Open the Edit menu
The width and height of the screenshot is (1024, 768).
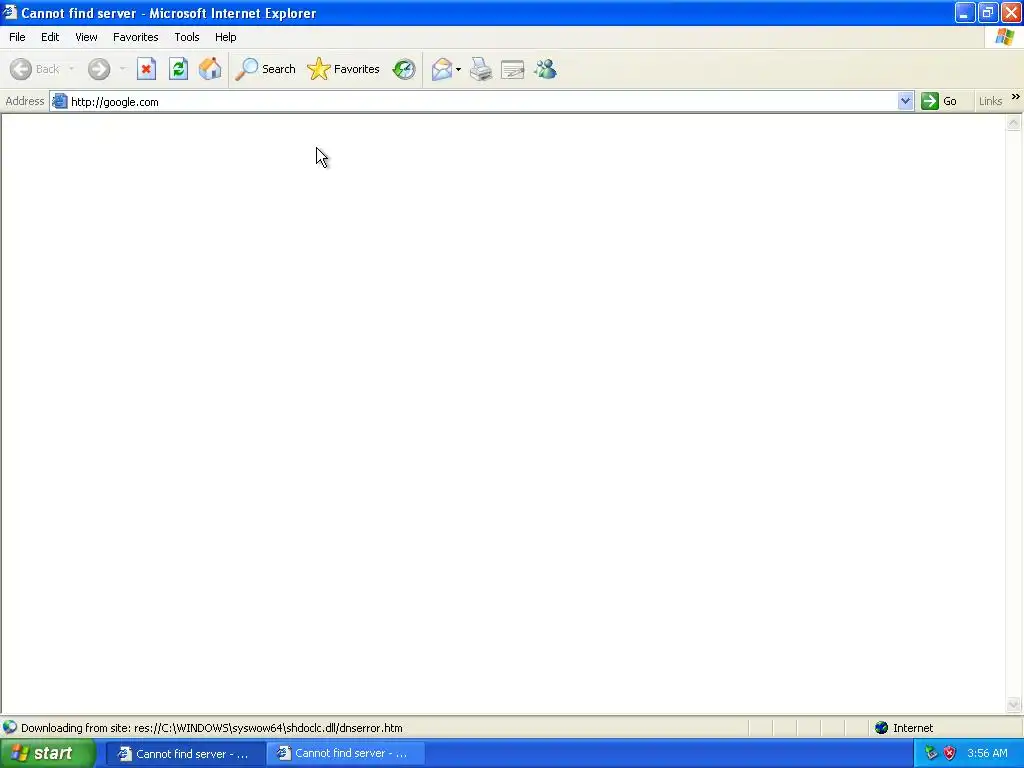click(50, 37)
